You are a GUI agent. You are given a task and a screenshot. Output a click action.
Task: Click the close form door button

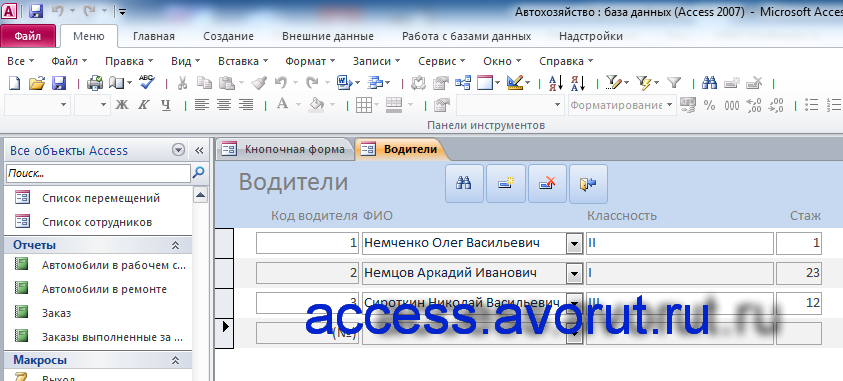coord(588,184)
